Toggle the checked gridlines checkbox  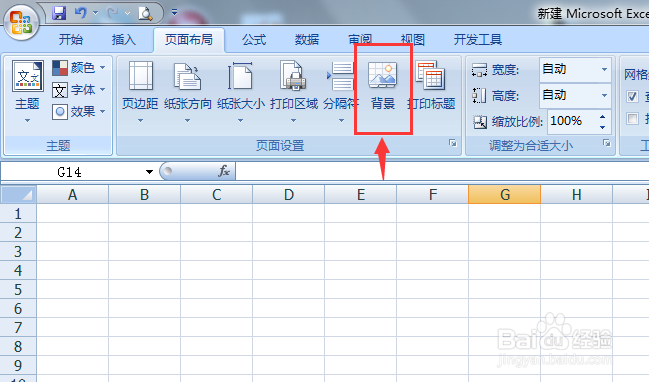coord(632,96)
